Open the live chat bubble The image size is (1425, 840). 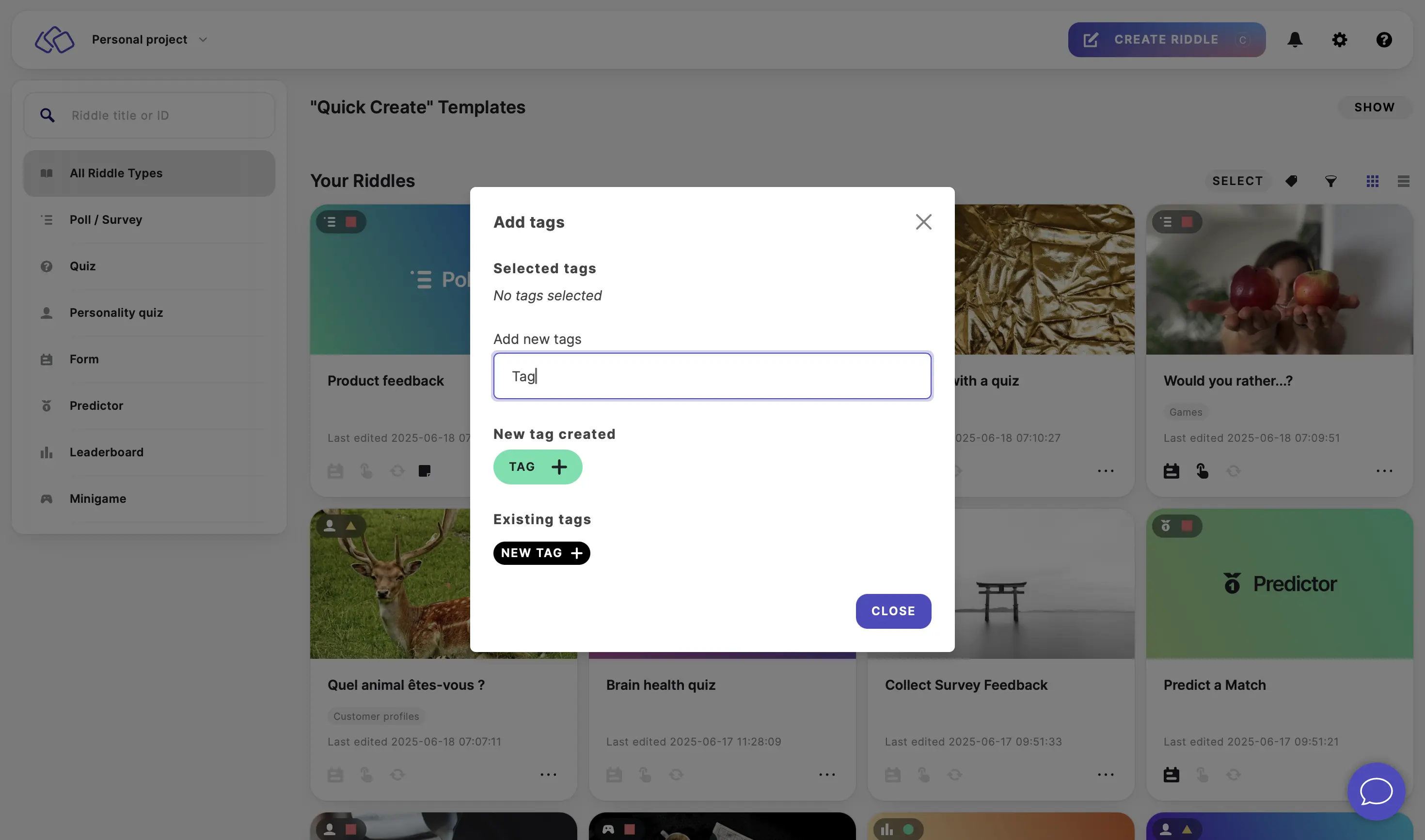[x=1377, y=792]
